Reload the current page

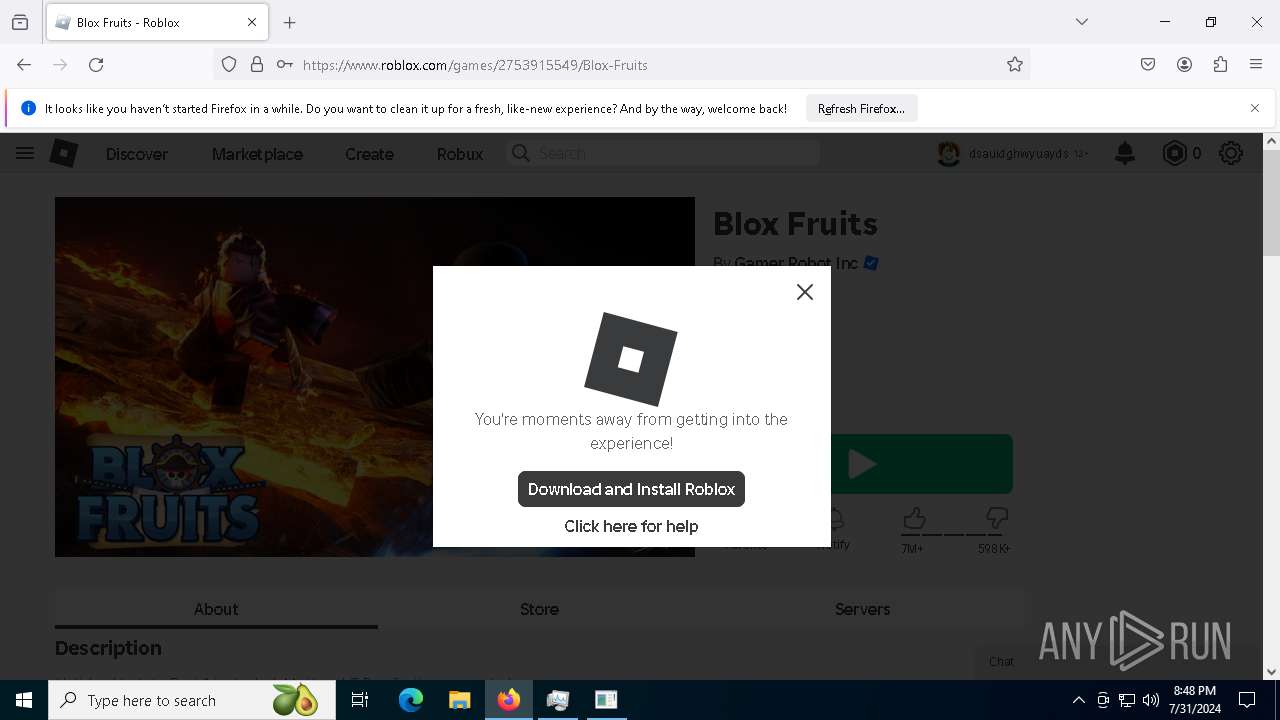96,64
